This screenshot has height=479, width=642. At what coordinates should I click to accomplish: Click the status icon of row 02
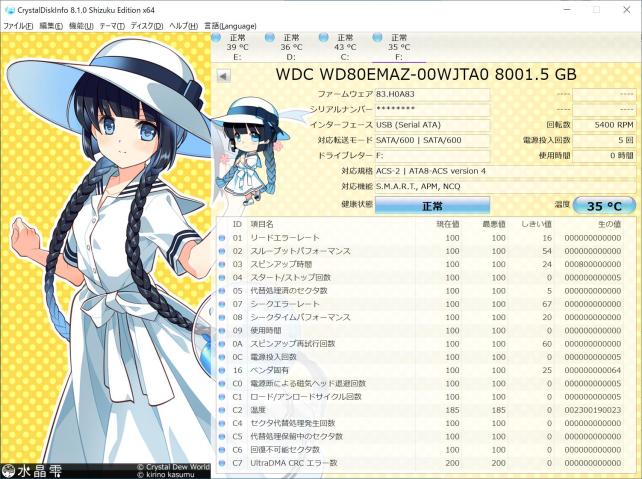tap(222, 251)
